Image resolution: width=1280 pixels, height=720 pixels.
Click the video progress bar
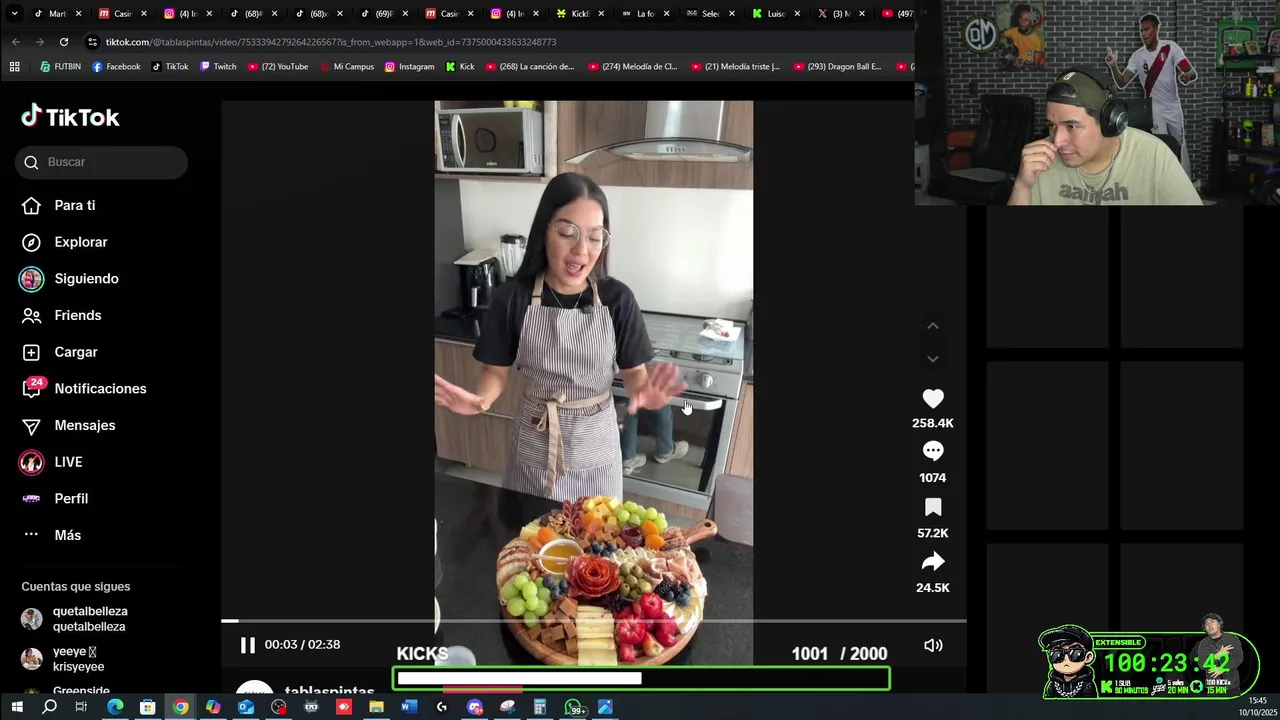pyautogui.click(x=594, y=621)
